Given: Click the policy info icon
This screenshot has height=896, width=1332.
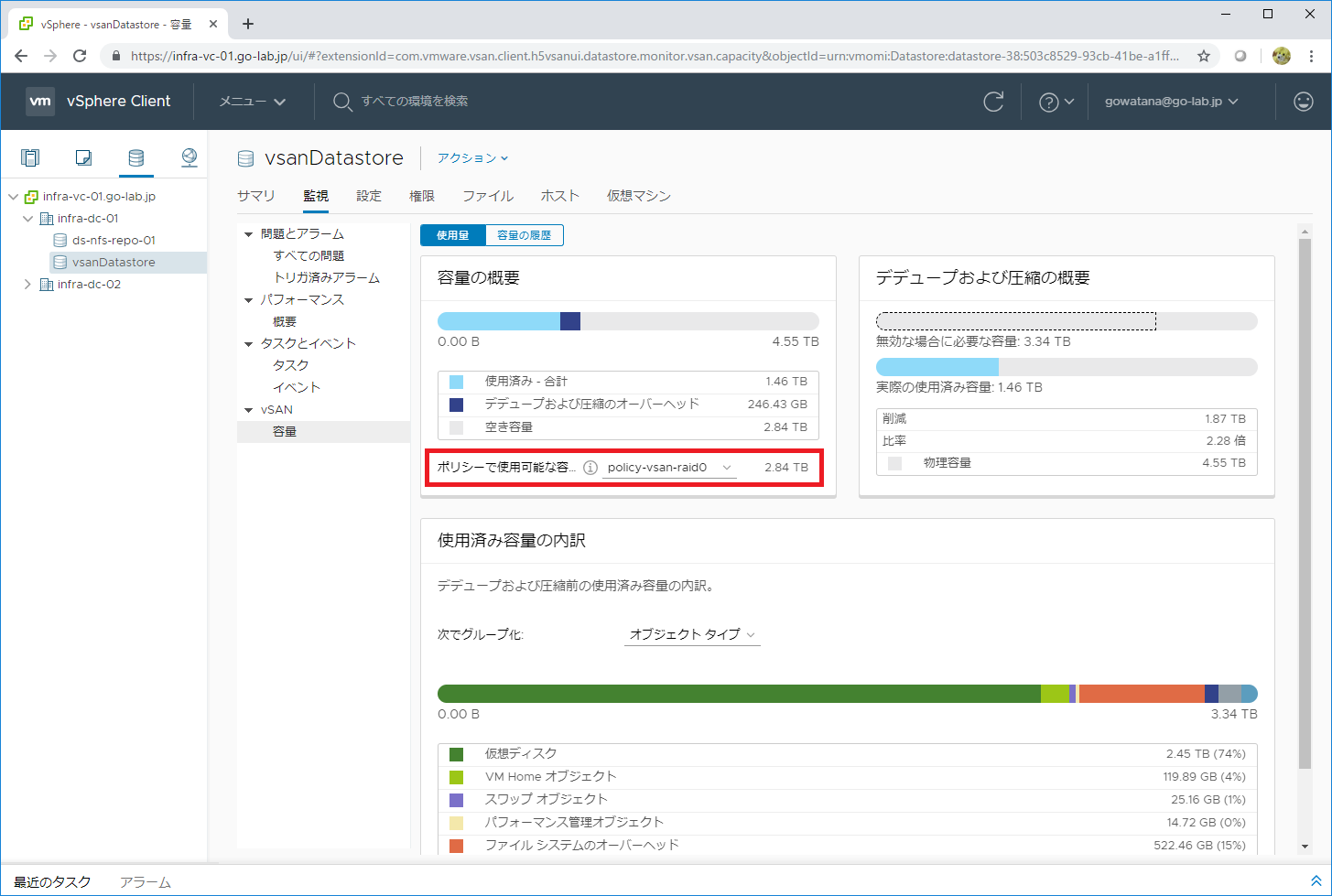Looking at the screenshot, I should pos(590,468).
